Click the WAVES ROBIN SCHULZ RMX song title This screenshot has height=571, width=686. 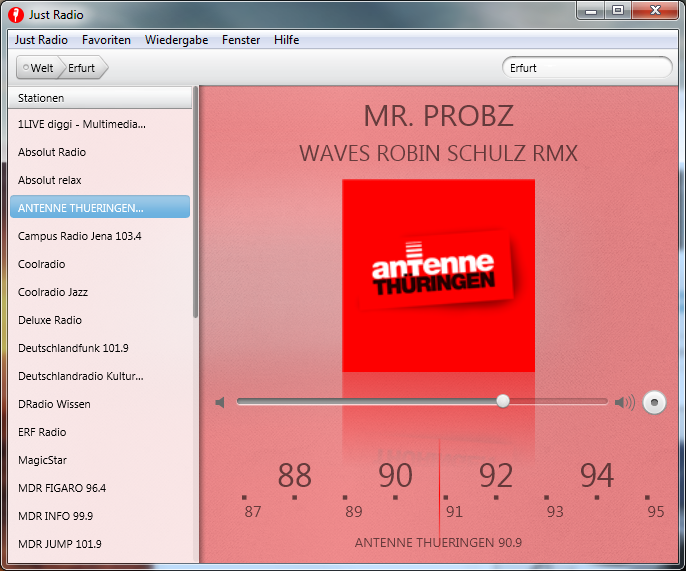coord(438,154)
